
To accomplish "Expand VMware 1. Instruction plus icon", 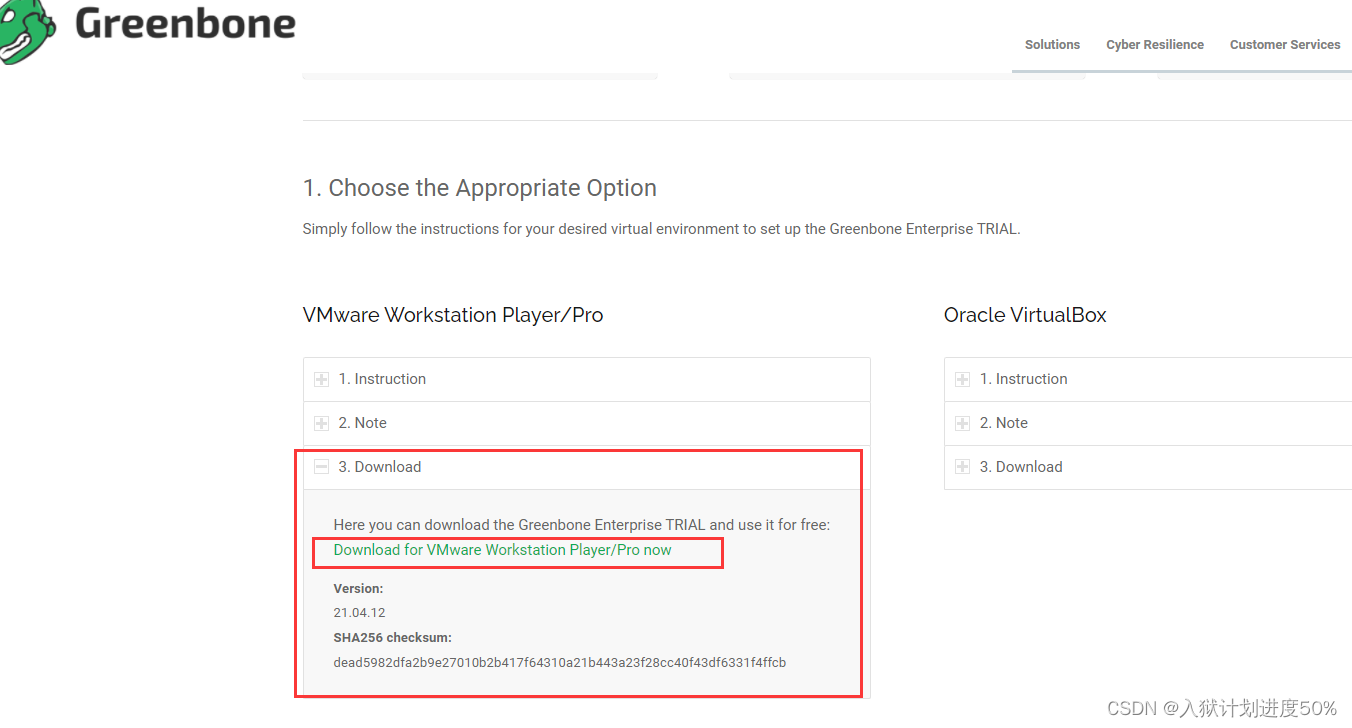I will (321, 380).
